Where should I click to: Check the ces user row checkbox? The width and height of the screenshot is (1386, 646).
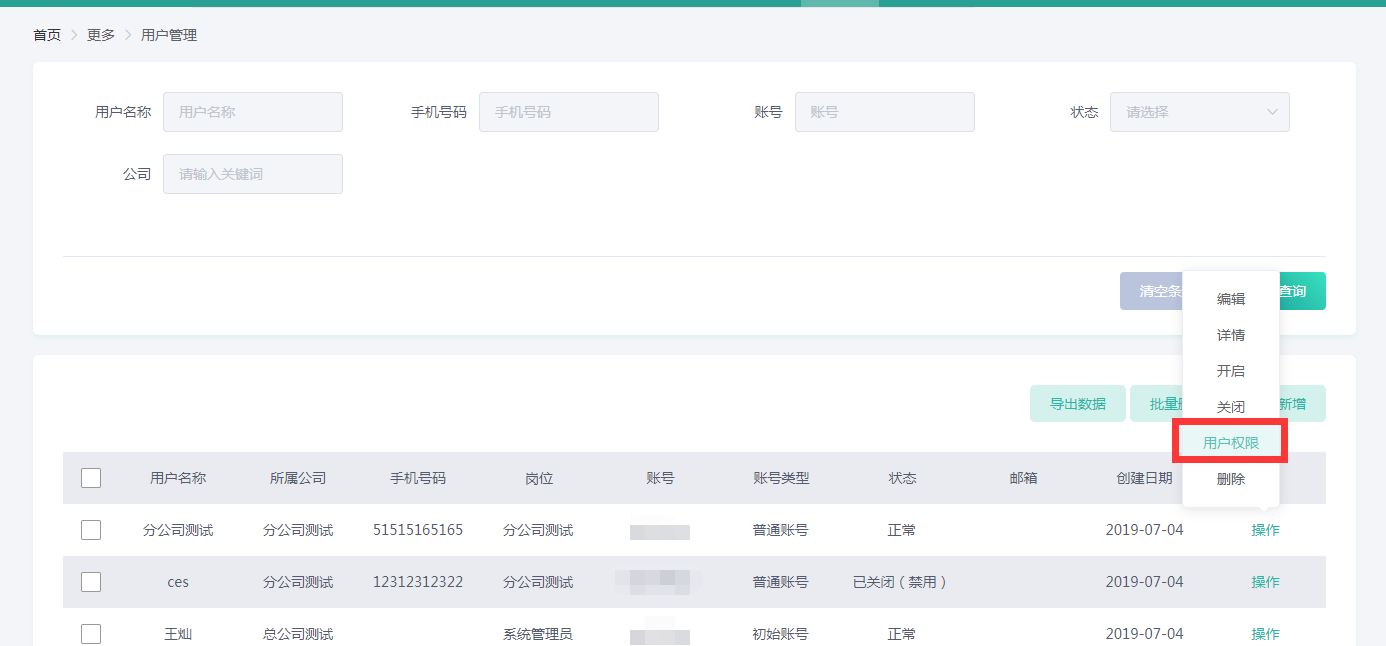click(91, 582)
